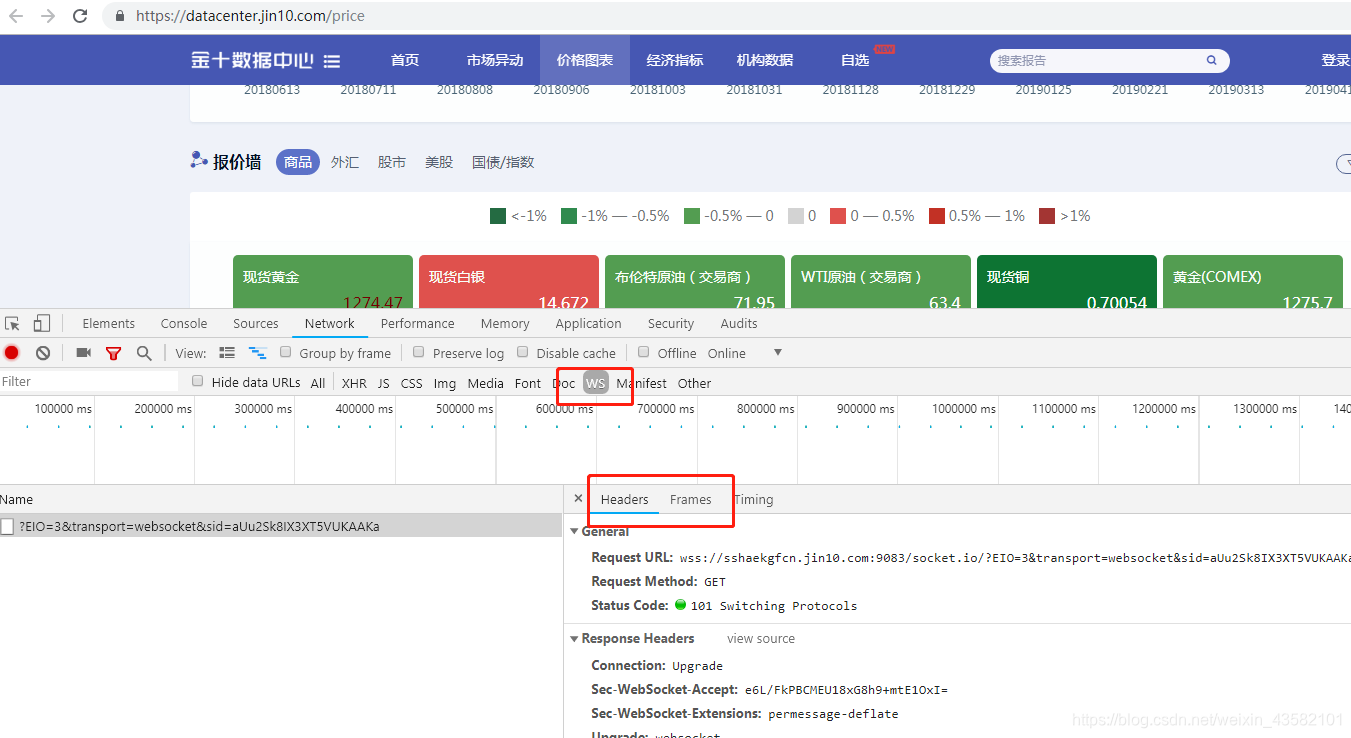Click the dark green <-1% legend swatch
The height and width of the screenshot is (738, 1351).
tap(498, 216)
